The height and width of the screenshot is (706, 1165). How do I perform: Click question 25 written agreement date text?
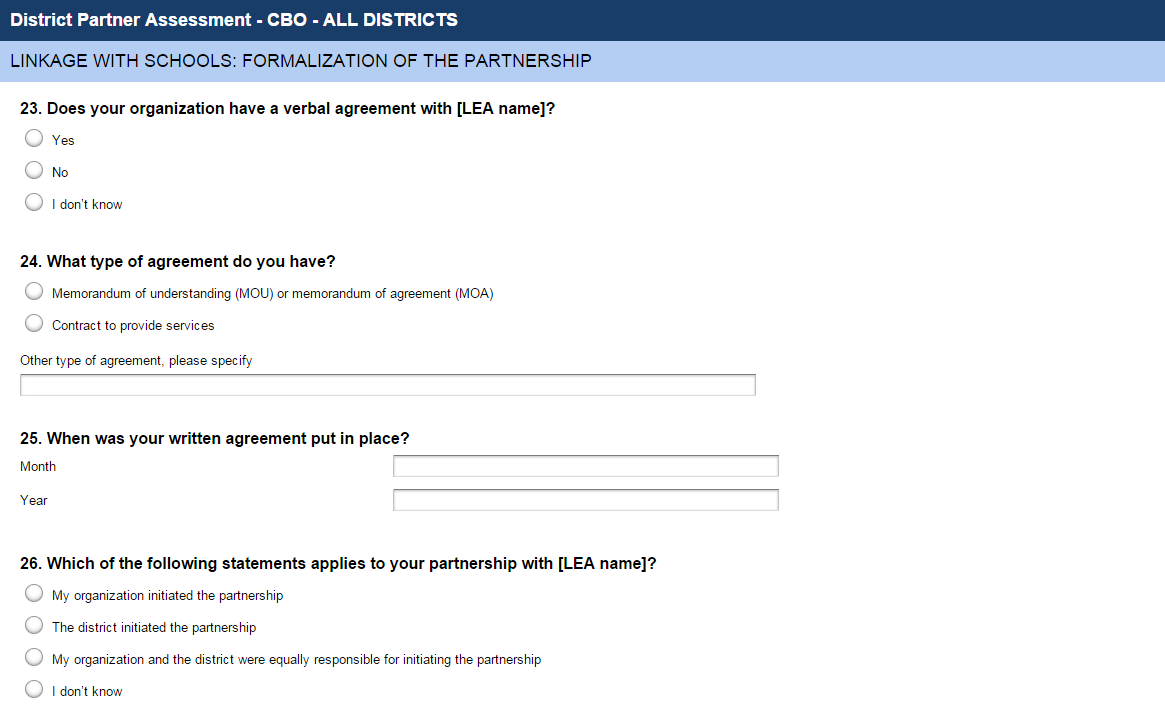pyautogui.click(x=215, y=439)
